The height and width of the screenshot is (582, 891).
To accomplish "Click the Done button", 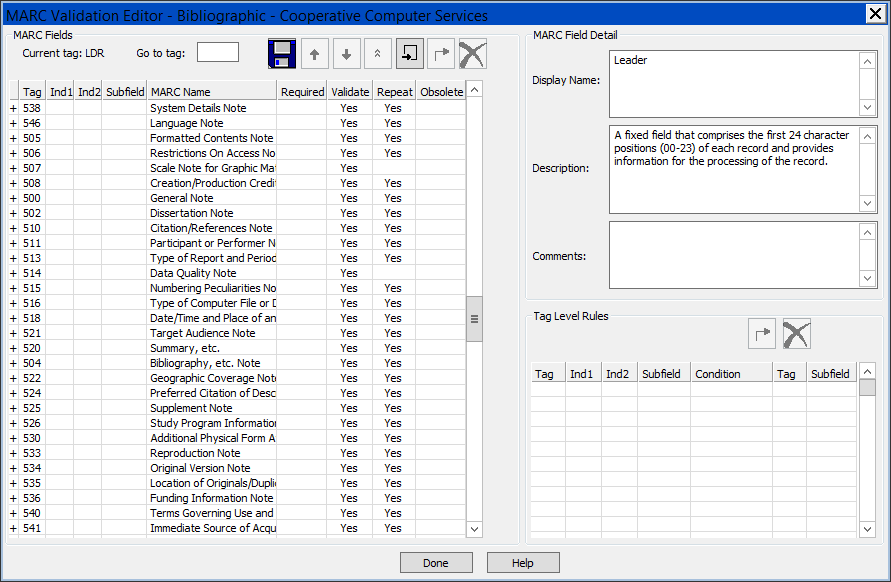I will point(436,563).
